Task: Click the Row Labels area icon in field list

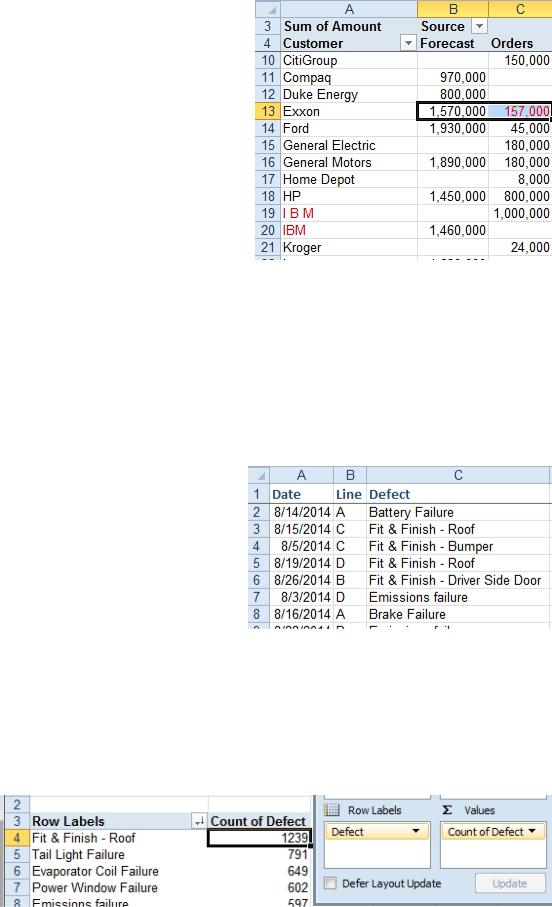Action: click(x=332, y=810)
